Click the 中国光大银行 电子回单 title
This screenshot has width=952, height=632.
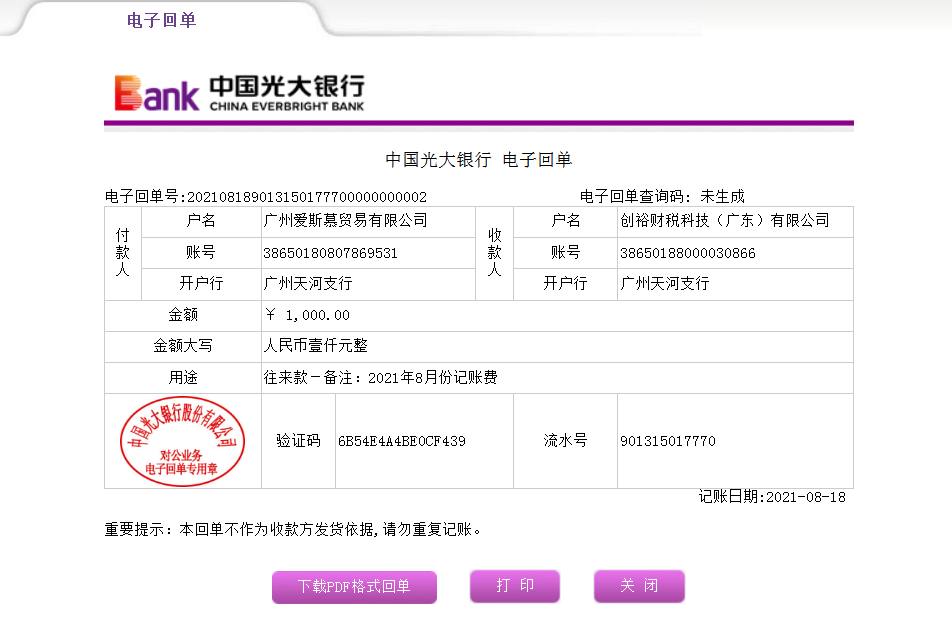pyautogui.click(x=479, y=160)
